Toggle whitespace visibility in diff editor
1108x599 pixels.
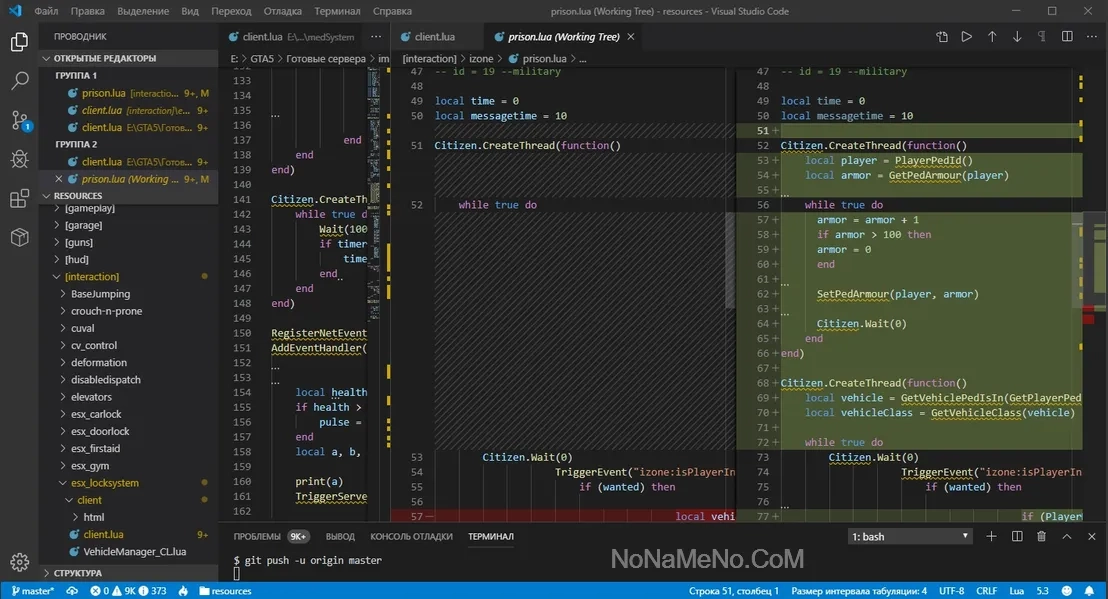pyautogui.click(x=1042, y=37)
